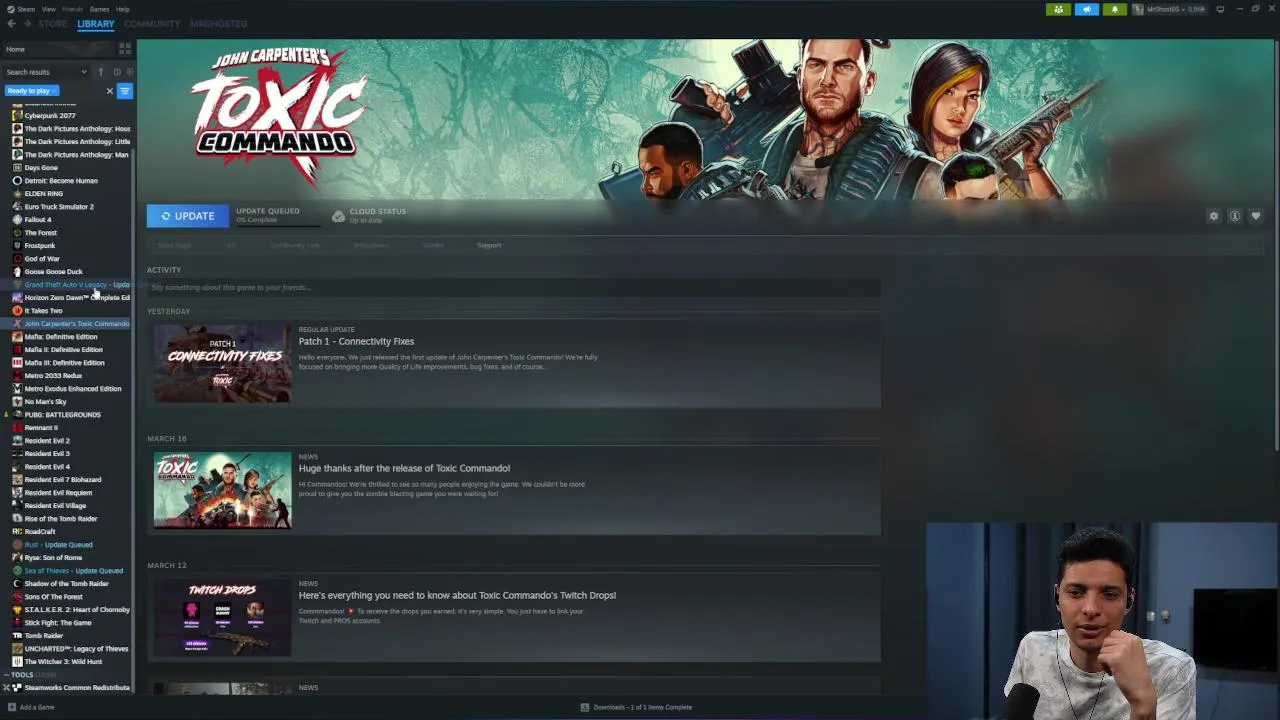Click the Cloud Status icon

point(338,216)
